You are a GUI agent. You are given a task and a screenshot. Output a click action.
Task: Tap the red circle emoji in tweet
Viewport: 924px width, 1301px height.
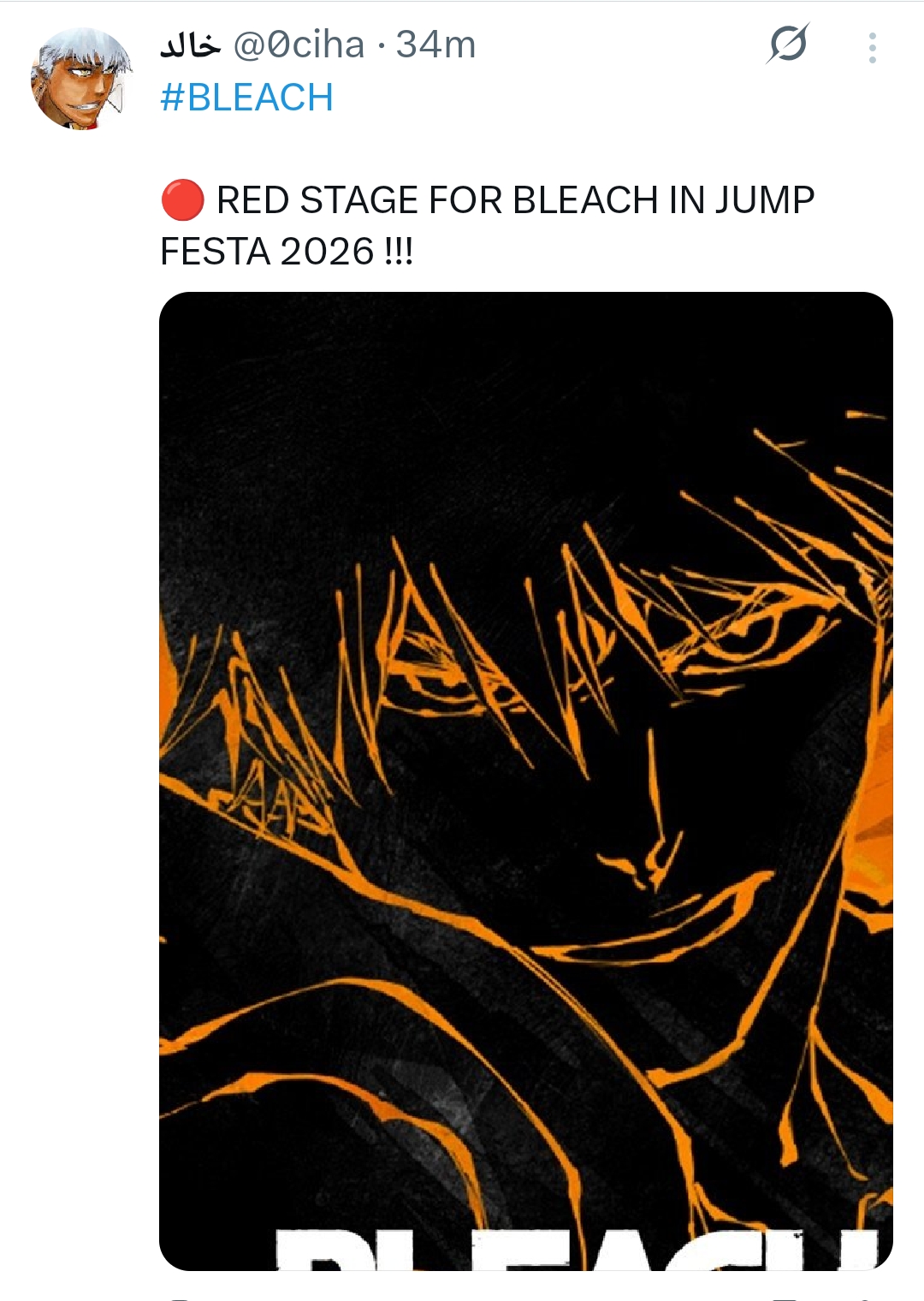[182, 200]
